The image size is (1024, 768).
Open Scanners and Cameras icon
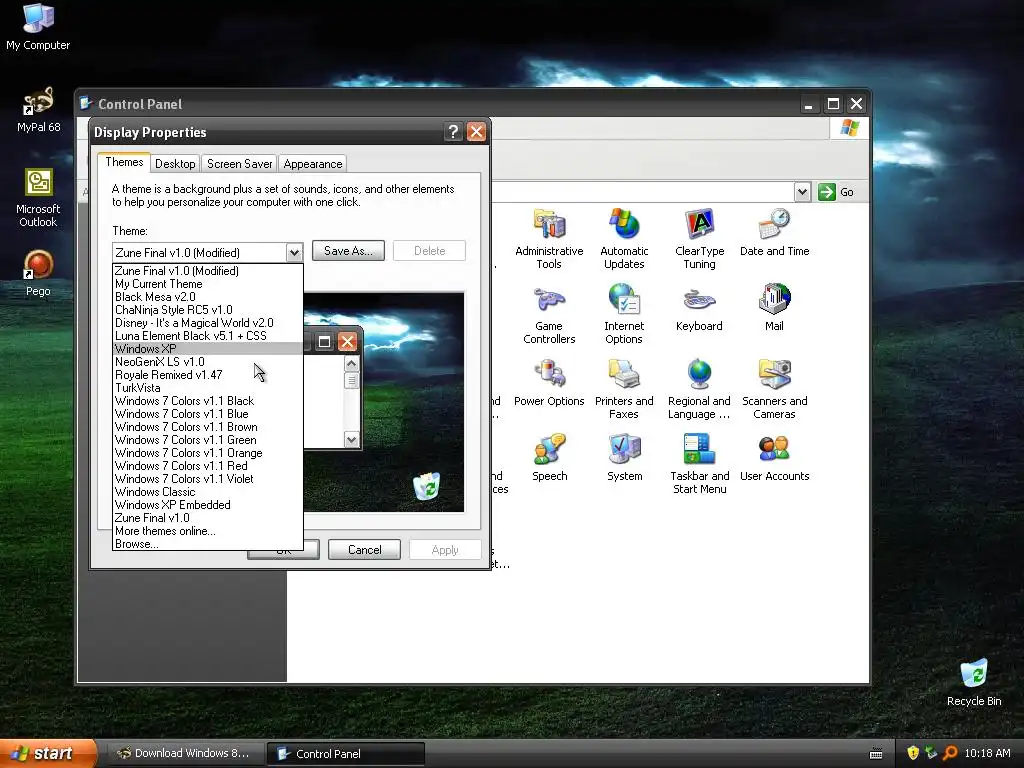coord(775,389)
